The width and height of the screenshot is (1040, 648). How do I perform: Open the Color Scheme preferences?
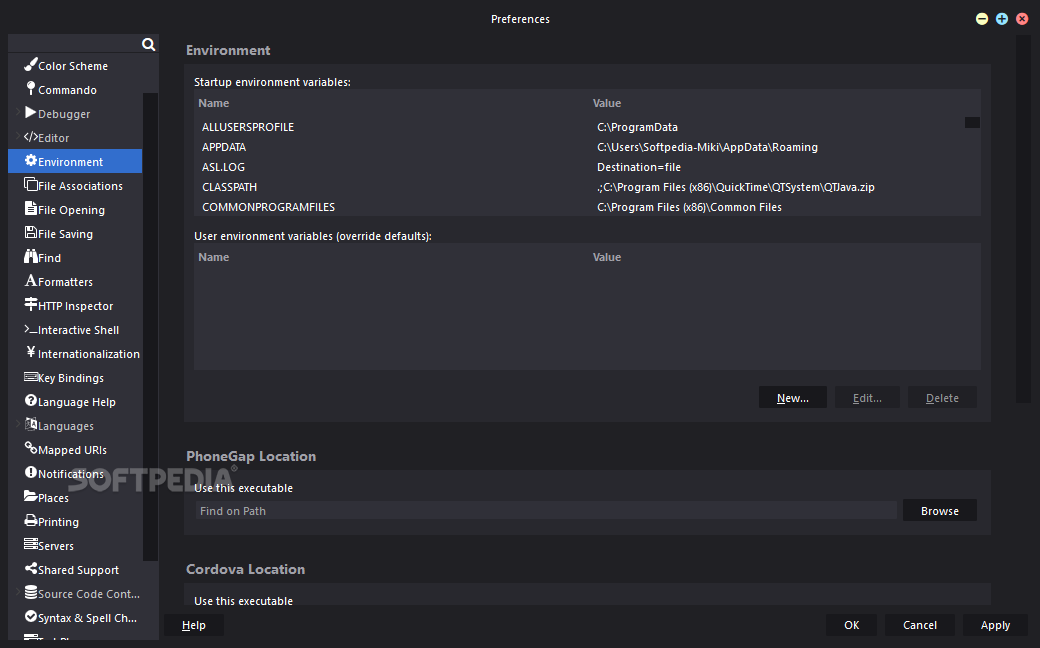[x=73, y=66]
